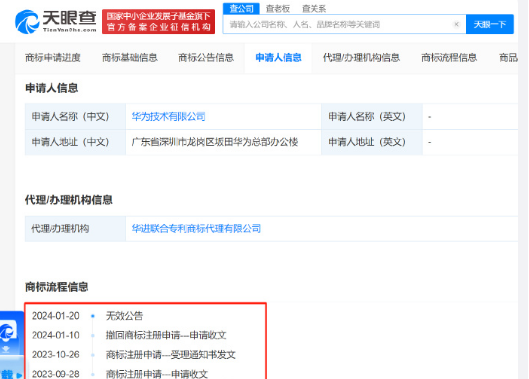Click the 2023-09-28 timeline date

click(56, 374)
